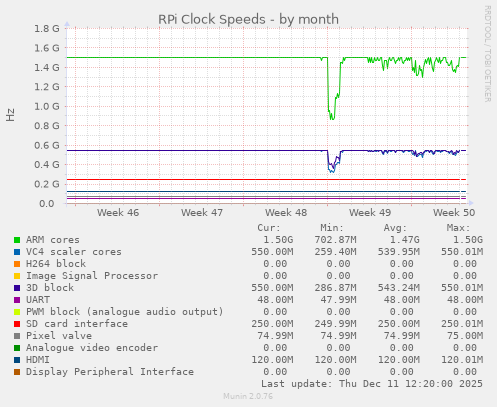Click the 'Cur:' column header
The image size is (497, 407).
tap(269, 228)
